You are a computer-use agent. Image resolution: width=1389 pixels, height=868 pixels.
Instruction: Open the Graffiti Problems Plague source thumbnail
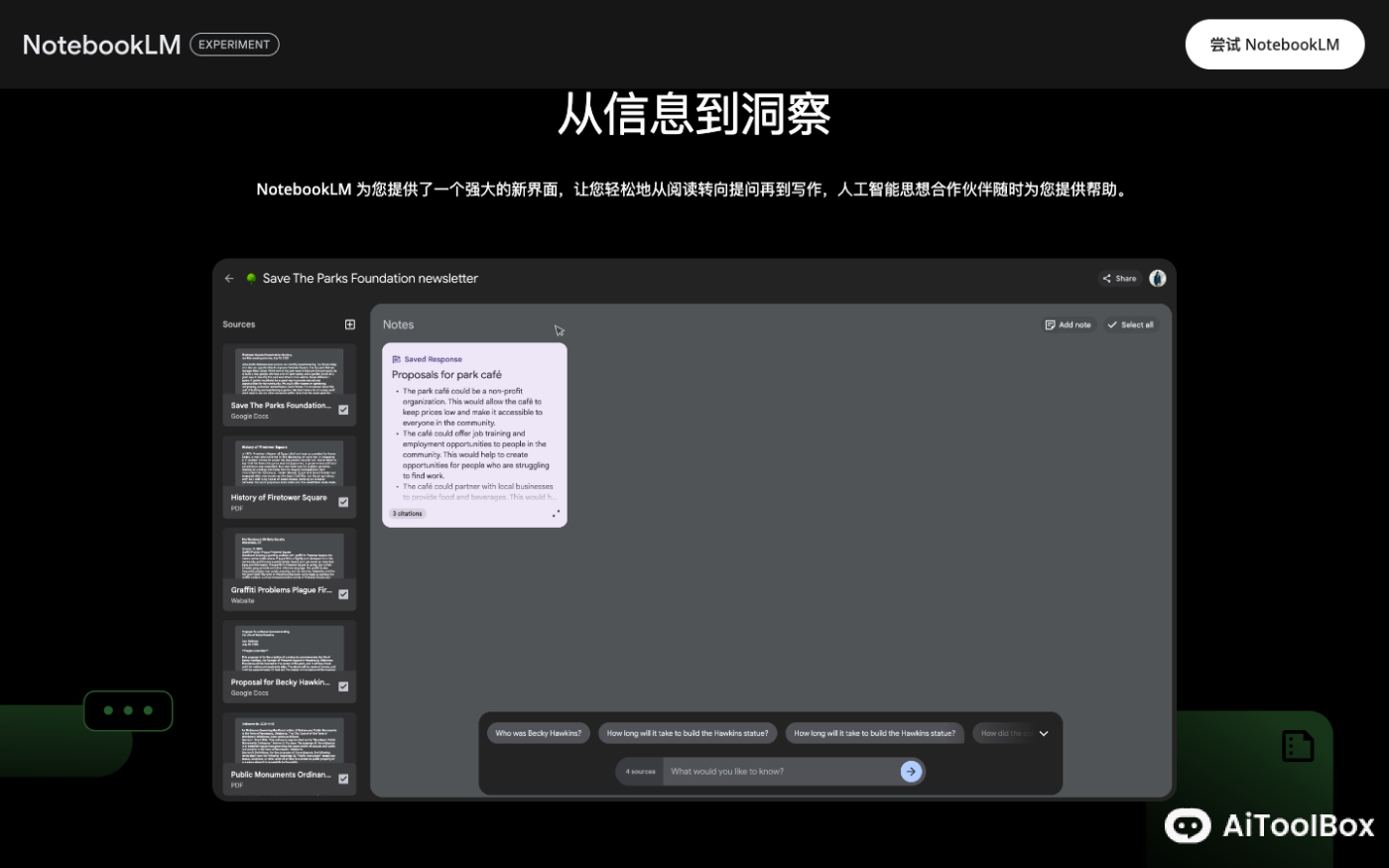pyautogui.click(x=289, y=560)
